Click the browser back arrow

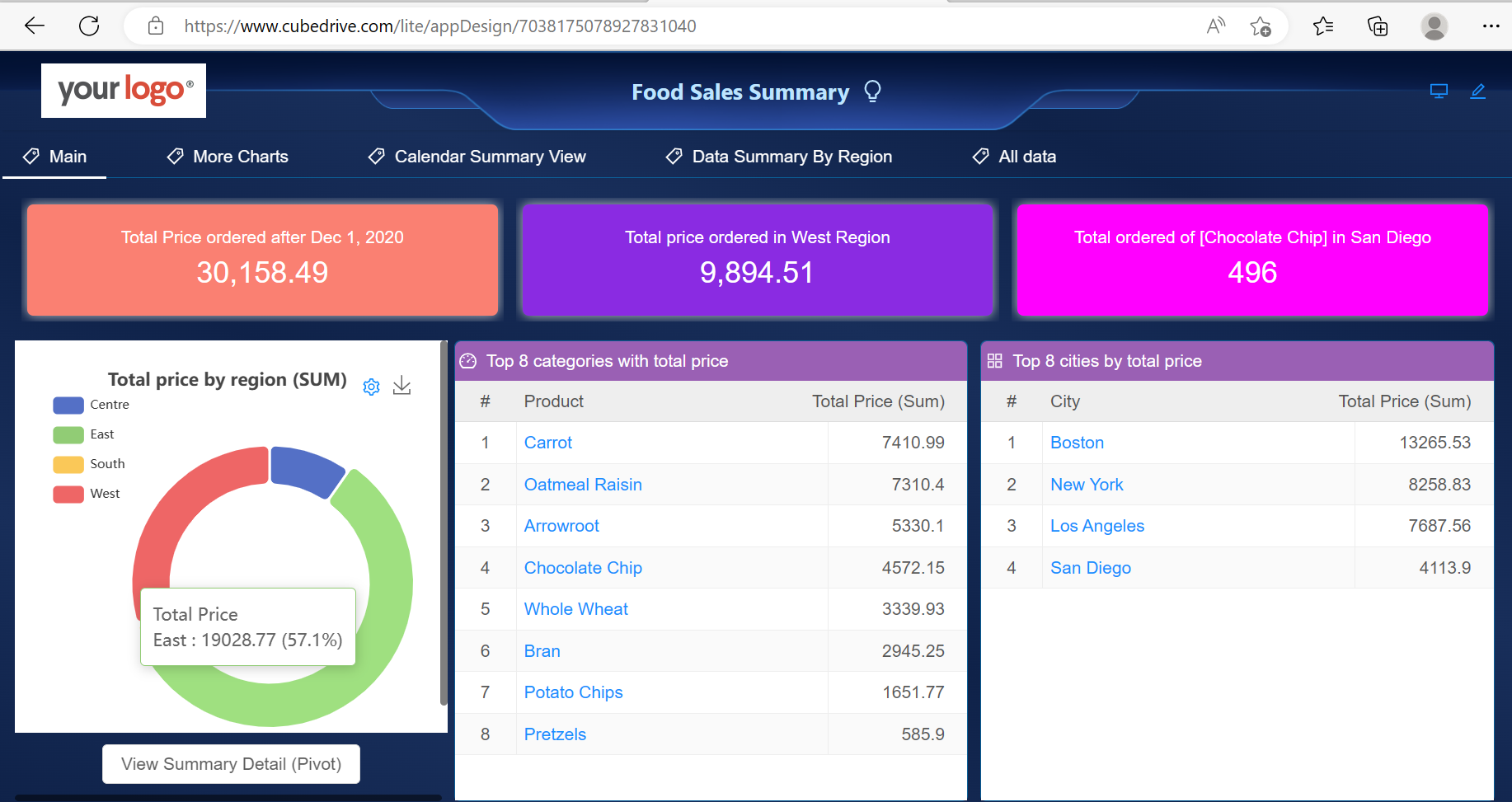click(x=35, y=26)
